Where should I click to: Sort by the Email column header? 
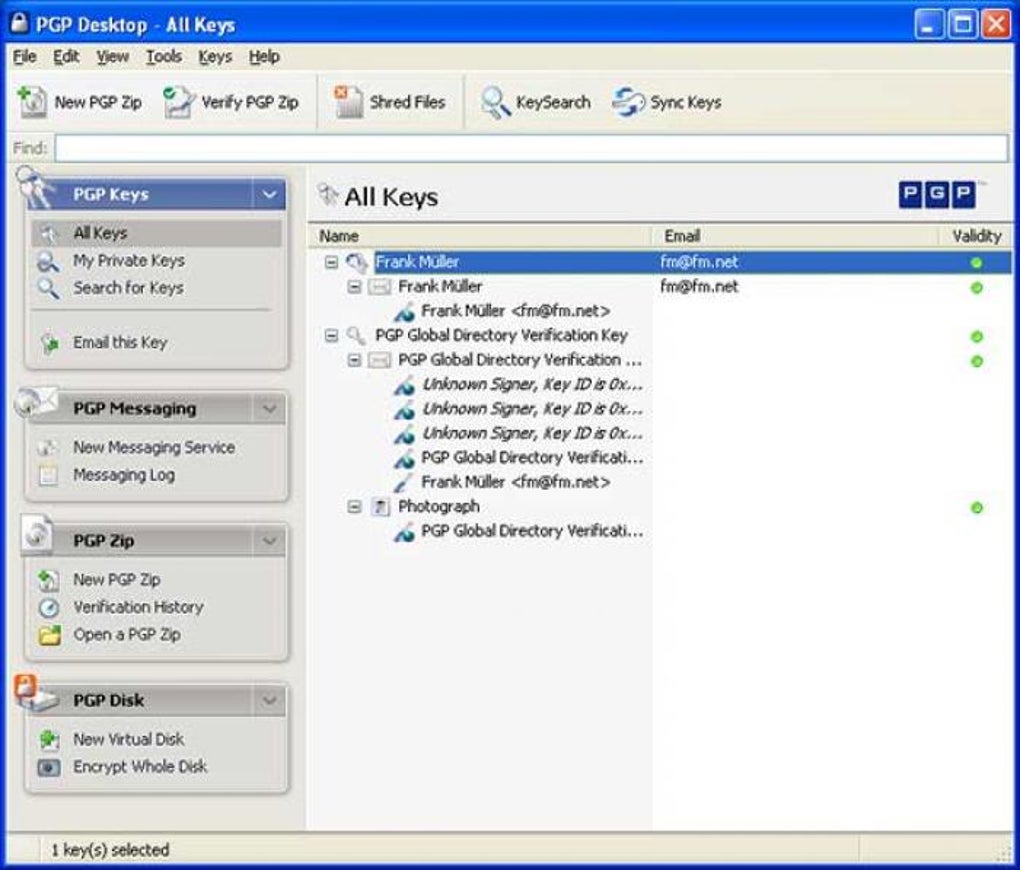[795, 236]
